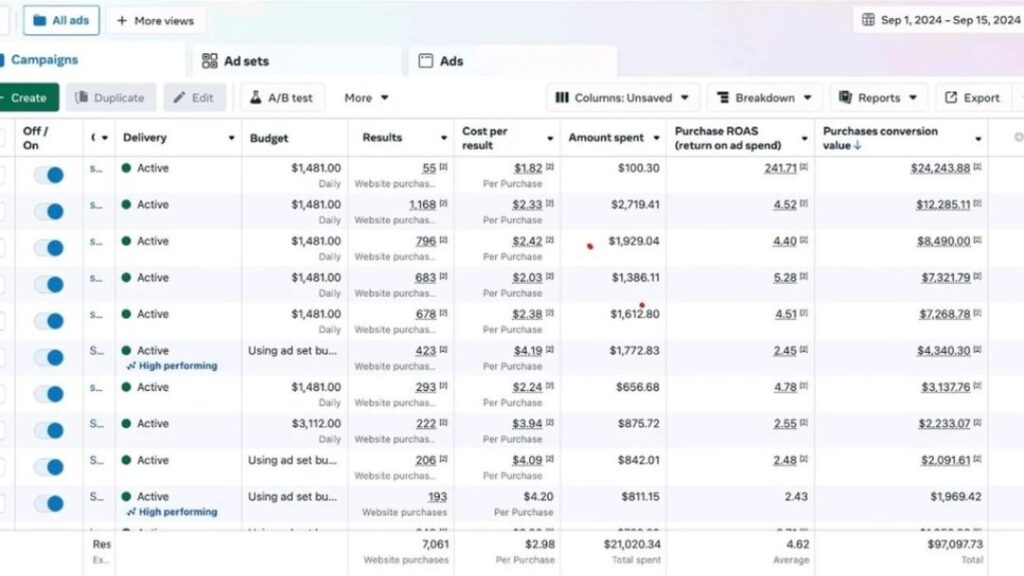
Task: Toggle off campaign with 678 results
Action: tap(49, 321)
